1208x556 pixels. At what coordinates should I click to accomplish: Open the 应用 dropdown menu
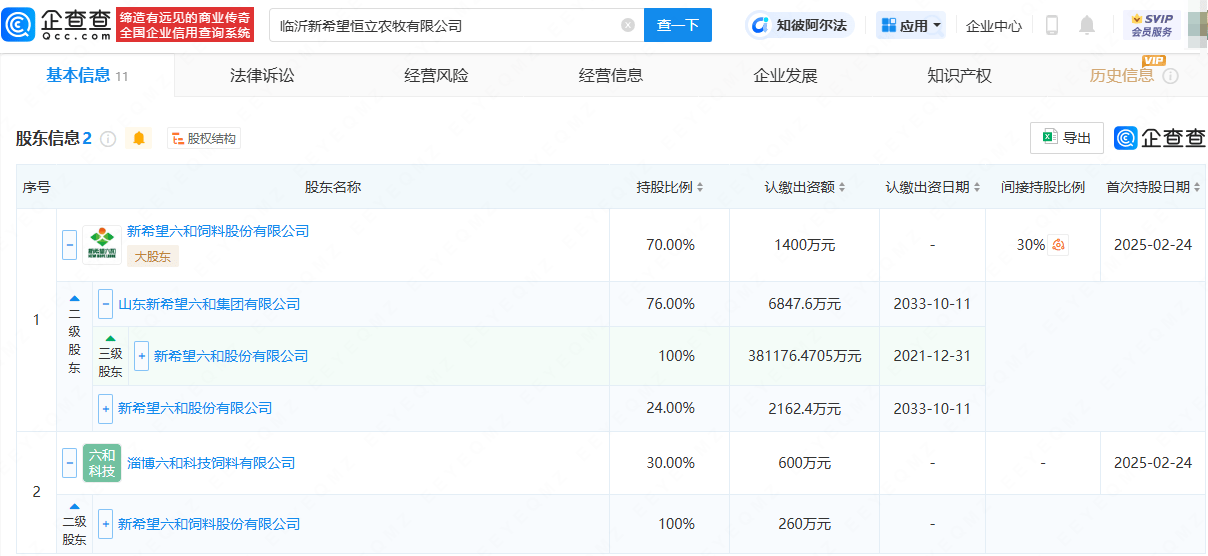911,25
